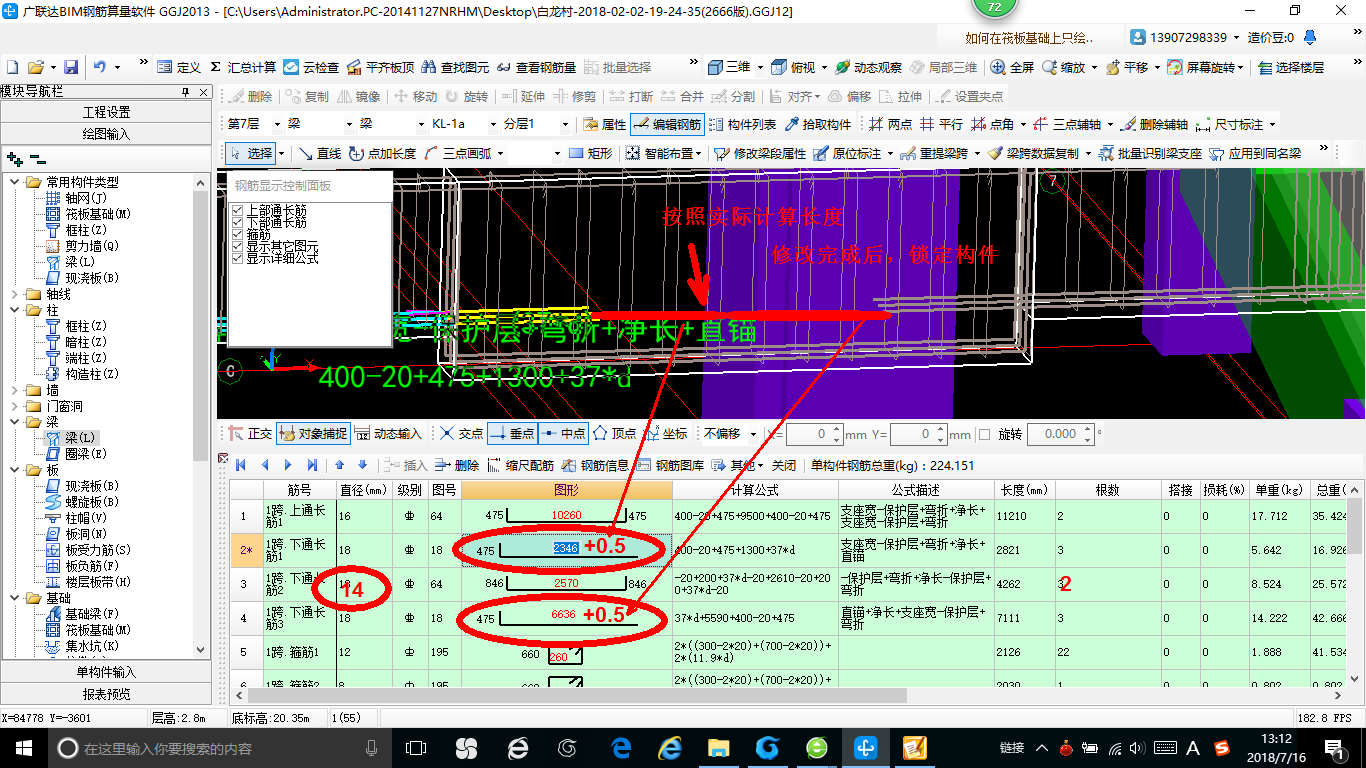Click 缩尺配筋 tool
The height and width of the screenshot is (768, 1366).
pos(521,465)
